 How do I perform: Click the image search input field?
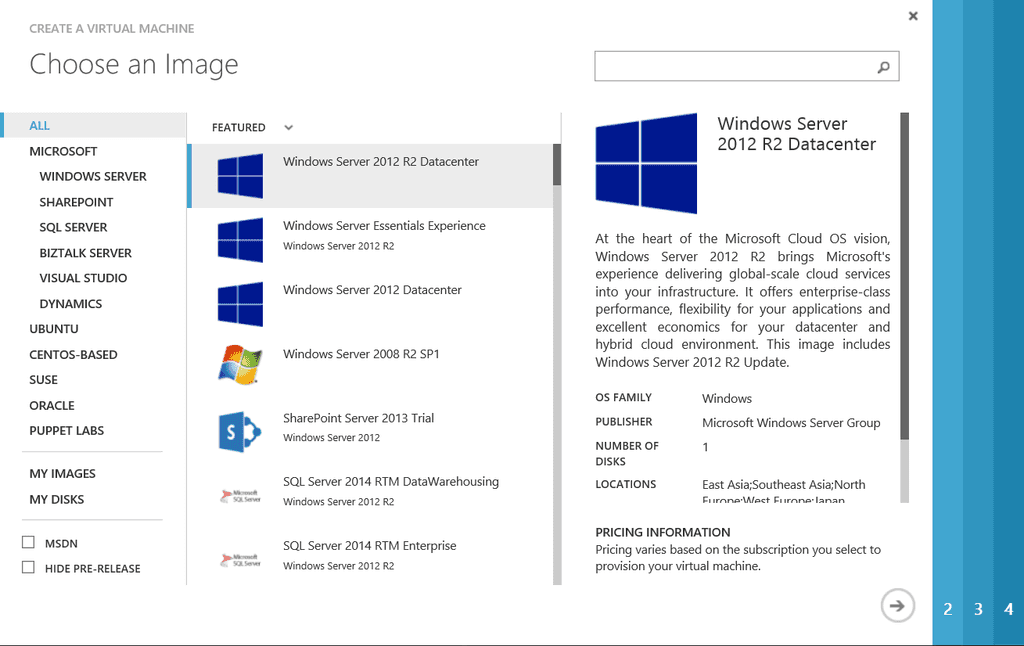click(x=746, y=66)
